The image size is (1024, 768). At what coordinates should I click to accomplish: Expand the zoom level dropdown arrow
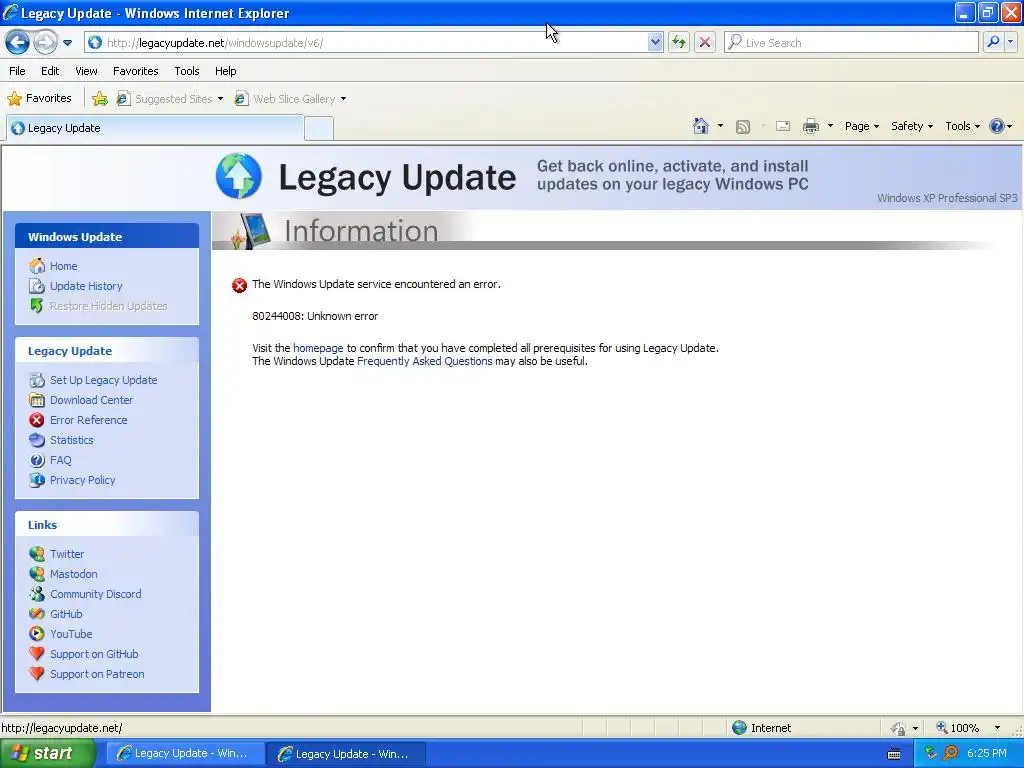997,728
